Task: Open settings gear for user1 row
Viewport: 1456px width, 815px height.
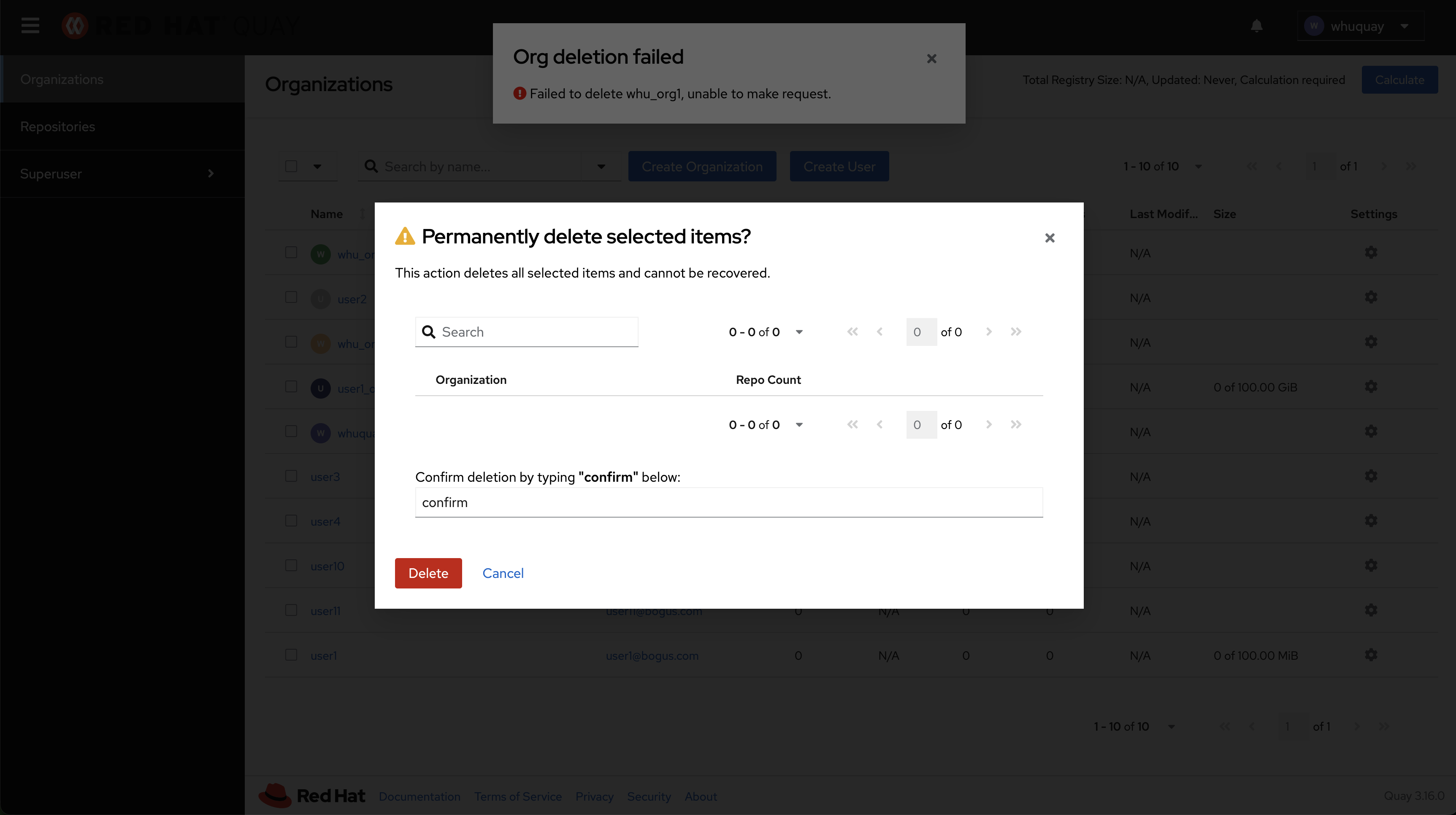Action: click(1371, 655)
